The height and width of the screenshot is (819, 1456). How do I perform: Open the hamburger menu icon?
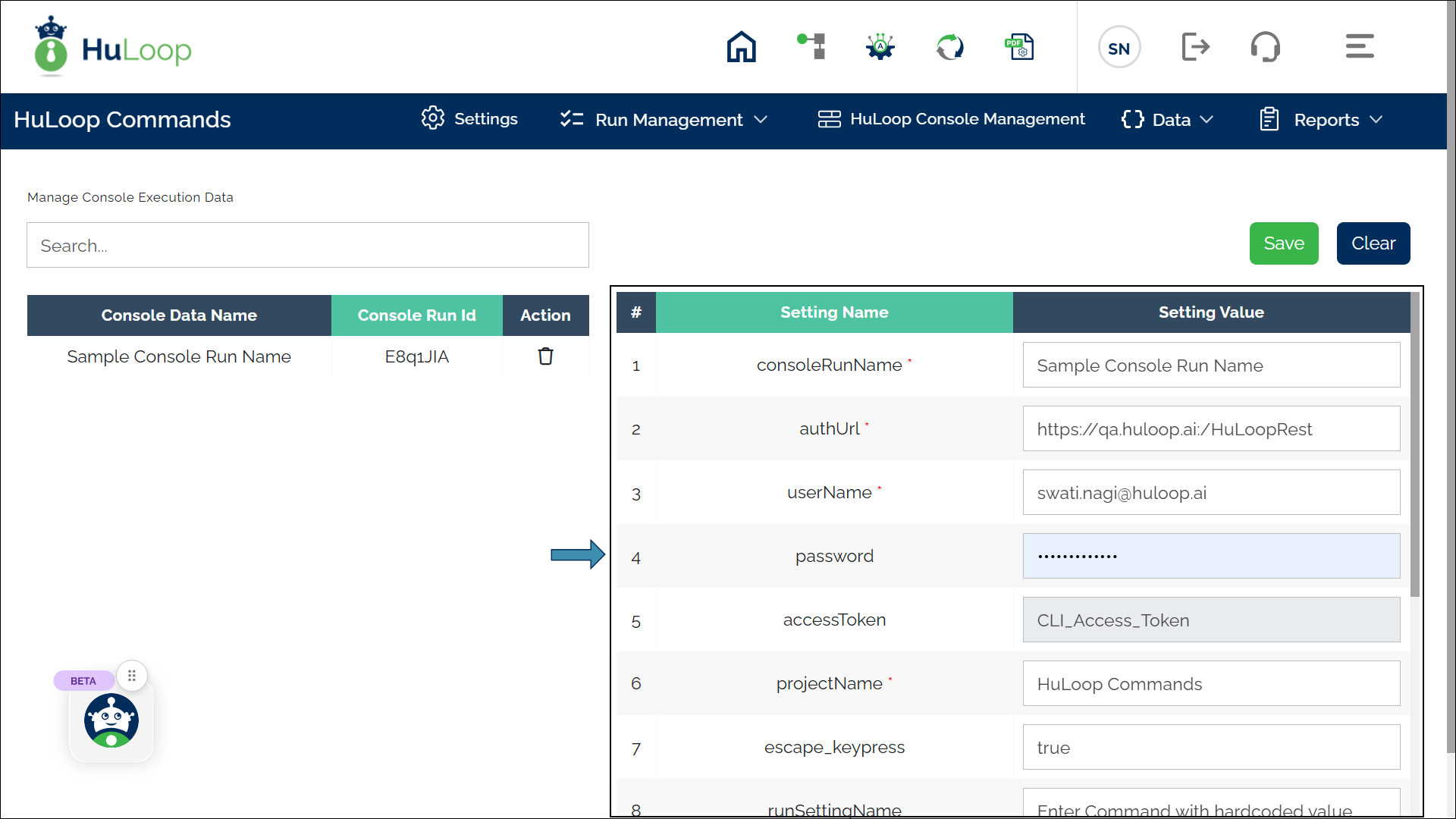(x=1359, y=47)
